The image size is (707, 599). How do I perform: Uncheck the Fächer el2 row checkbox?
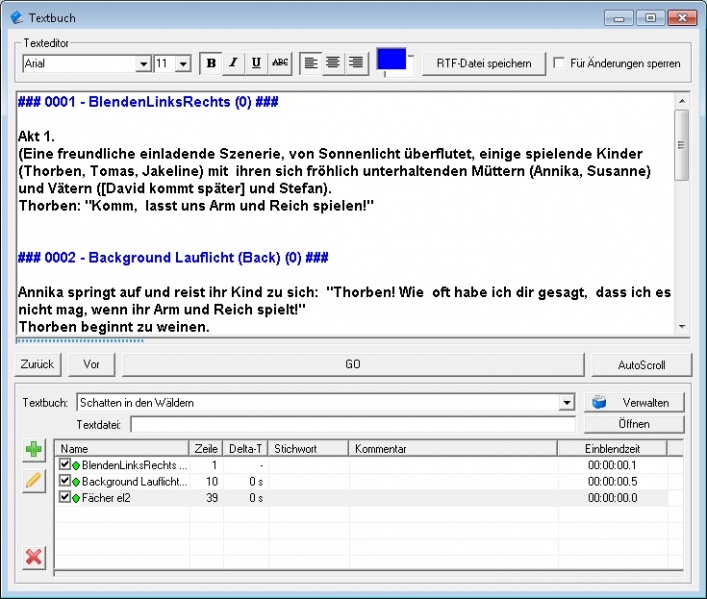[x=65, y=497]
